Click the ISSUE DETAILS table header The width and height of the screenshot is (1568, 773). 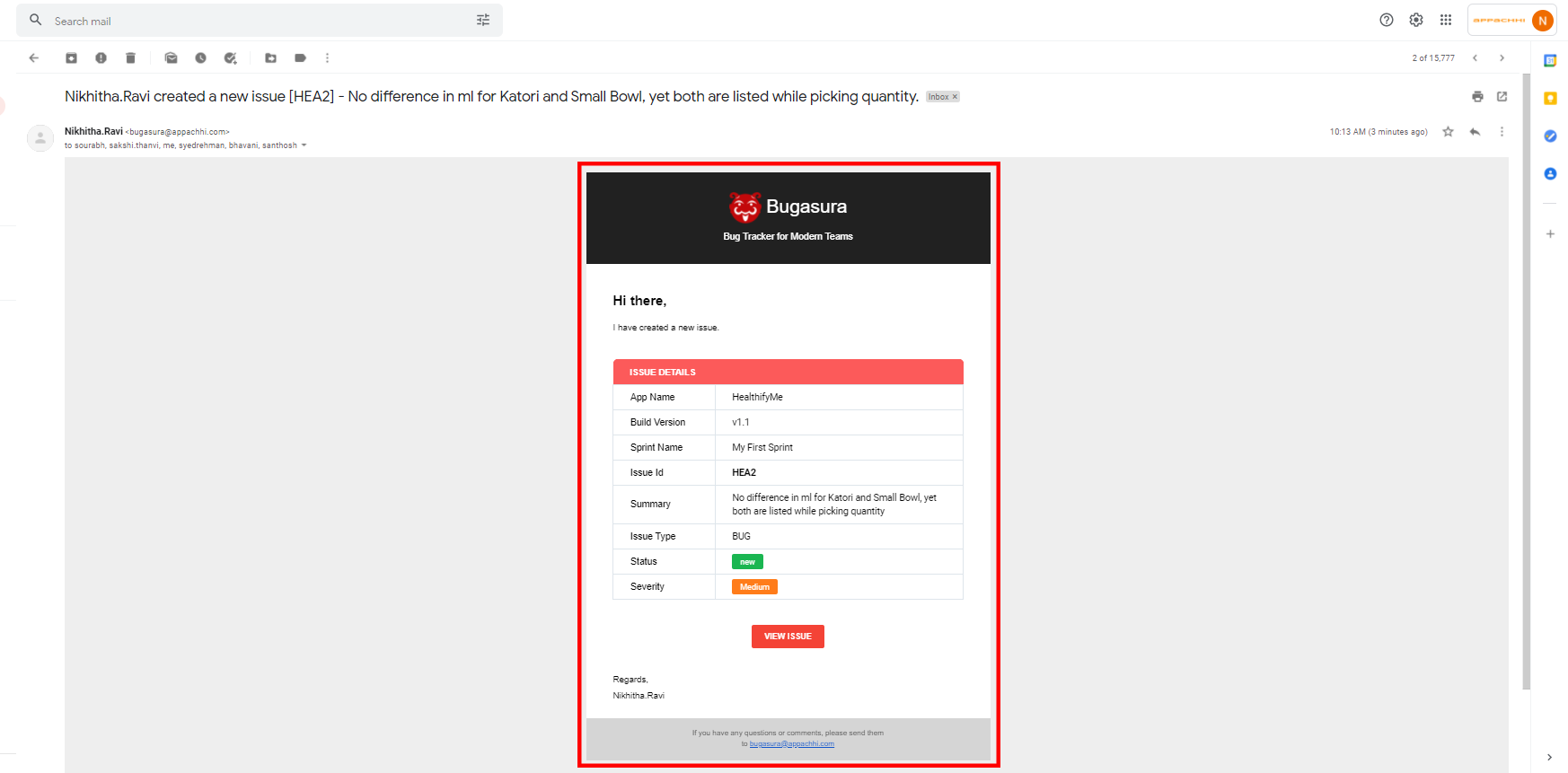[x=788, y=372]
